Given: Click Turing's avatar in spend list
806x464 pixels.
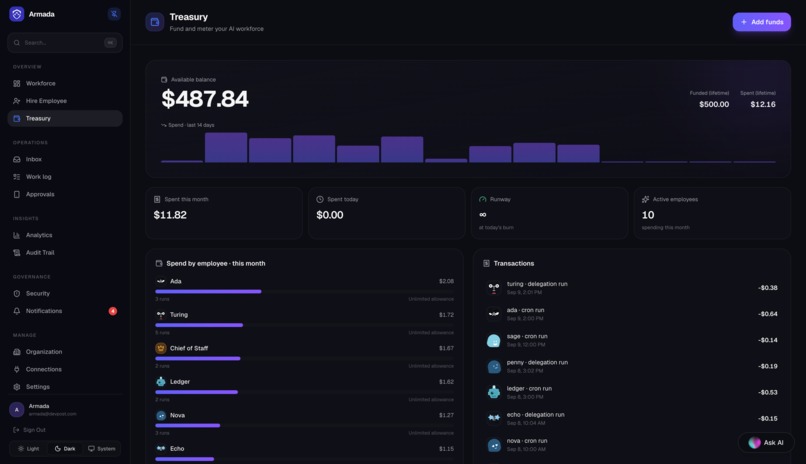Looking at the screenshot, I should 161,314.
